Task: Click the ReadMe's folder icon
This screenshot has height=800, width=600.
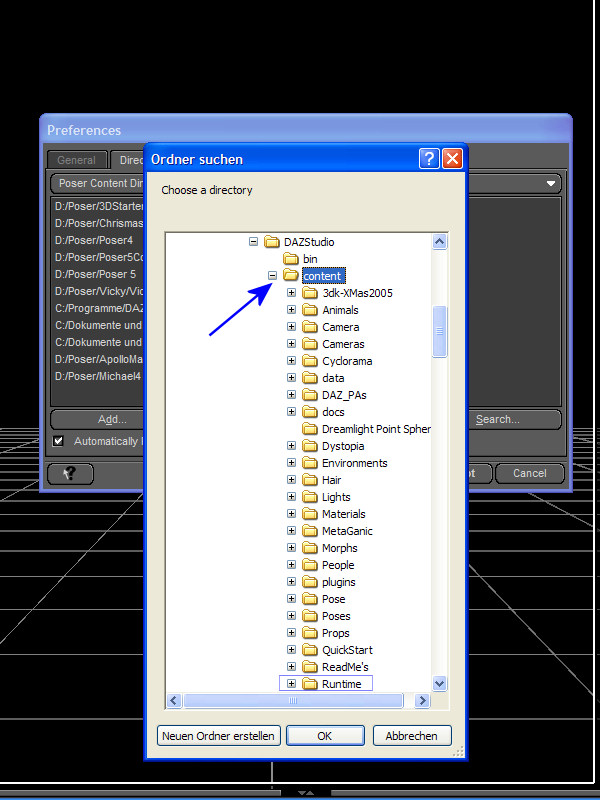Action: click(x=310, y=667)
